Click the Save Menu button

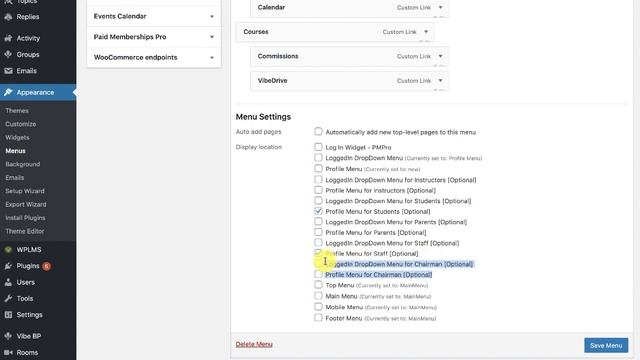606,345
